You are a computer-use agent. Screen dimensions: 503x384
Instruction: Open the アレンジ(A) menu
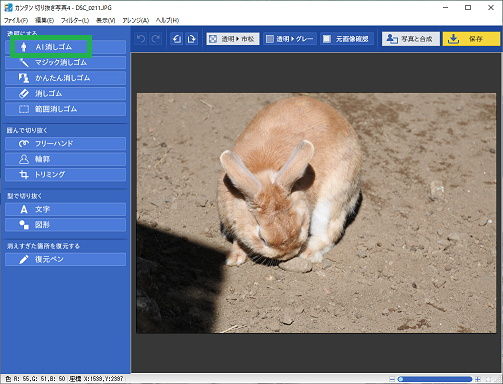click(x=135, y=21)
